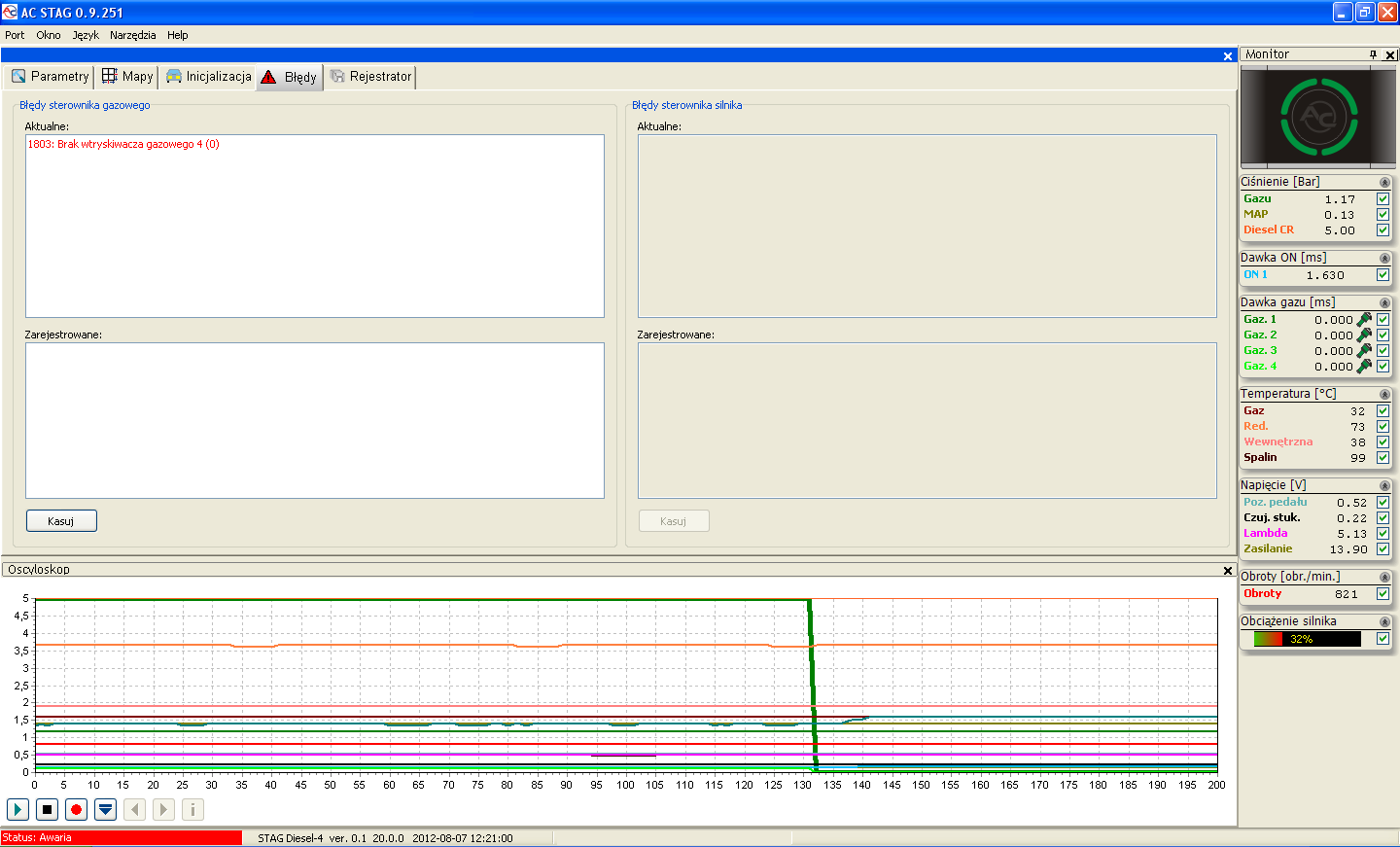Click the Gaz. 1 injector icon
Viewport: 1400px width, 847px height.
(x=1364, y=319)
